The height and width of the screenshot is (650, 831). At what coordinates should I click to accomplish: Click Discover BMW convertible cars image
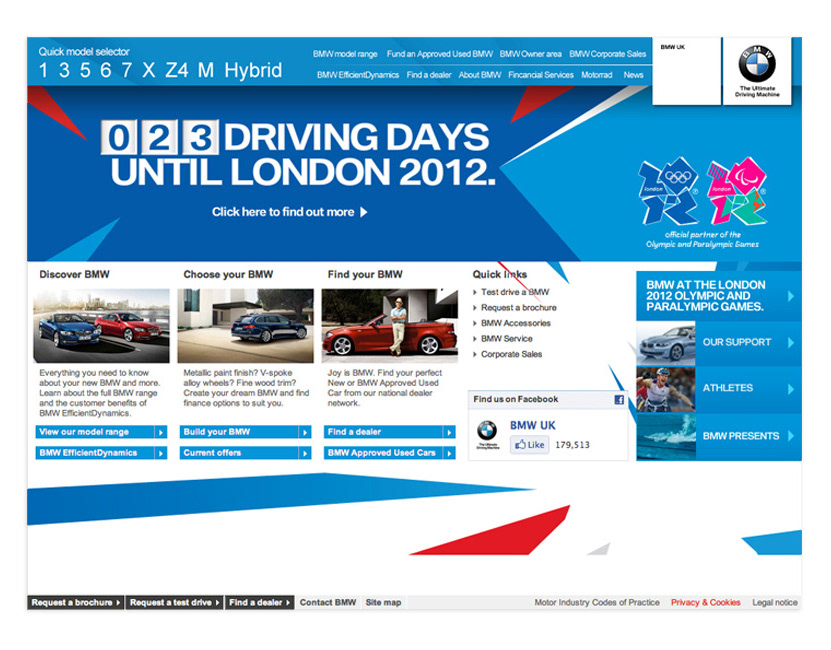coord(101,326)
